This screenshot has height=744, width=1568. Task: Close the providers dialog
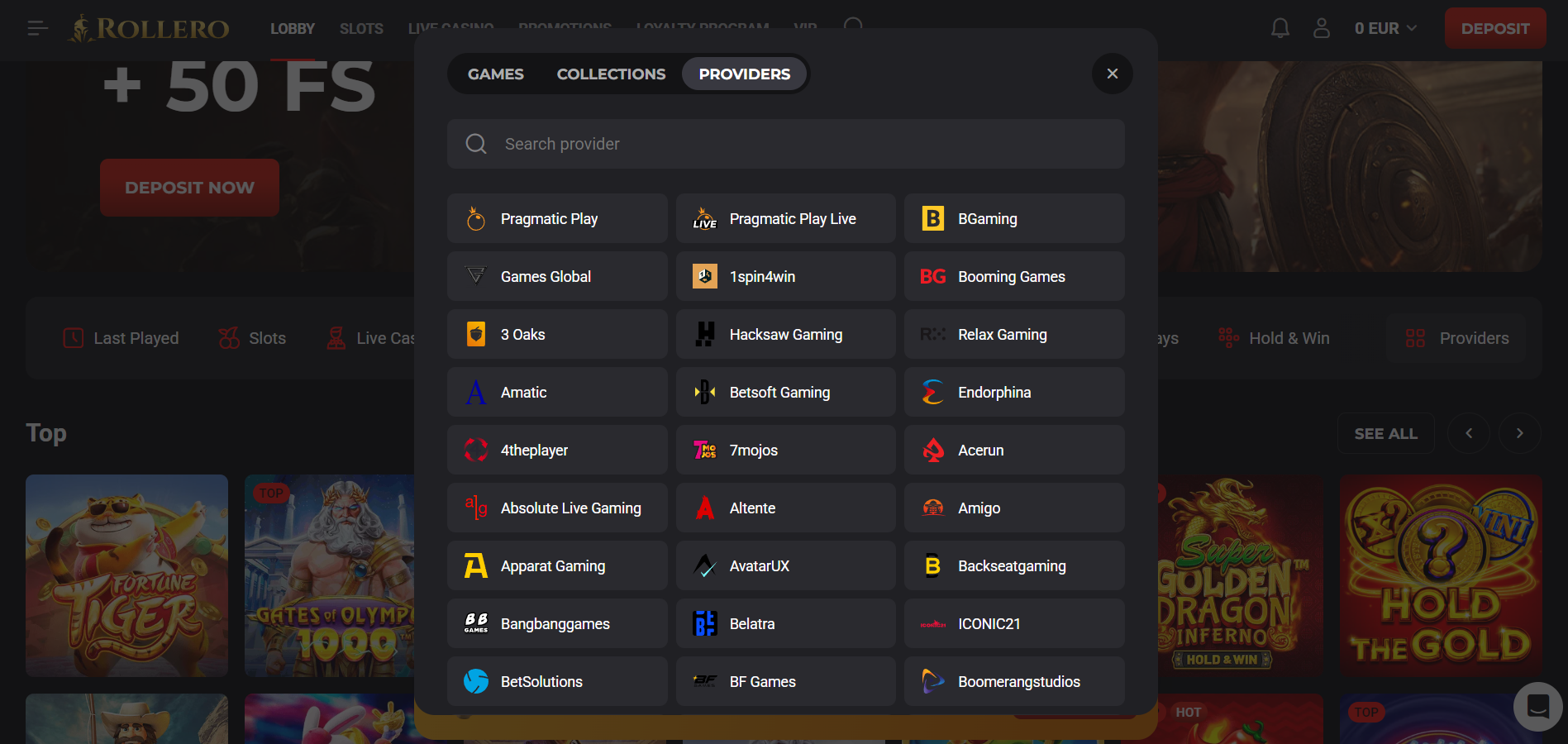(1113, 74)
